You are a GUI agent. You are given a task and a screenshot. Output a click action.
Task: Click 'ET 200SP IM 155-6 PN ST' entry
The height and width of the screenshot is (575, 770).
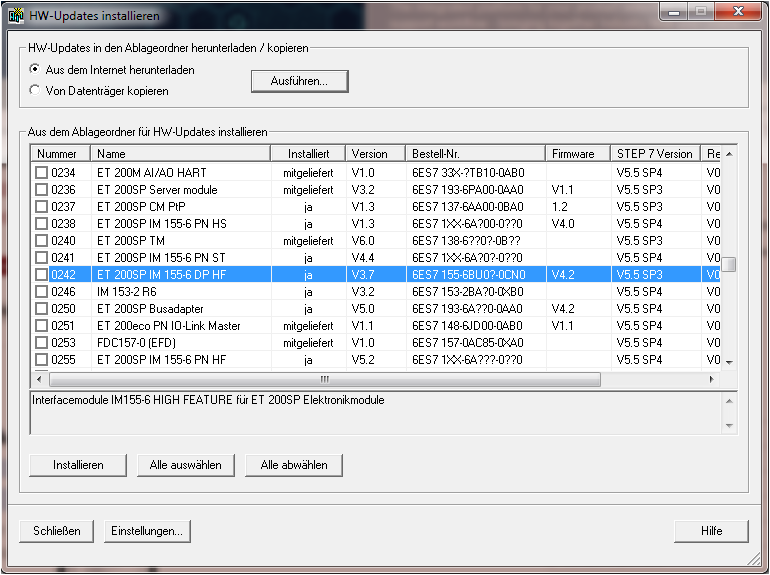click(x=161, y=258)
